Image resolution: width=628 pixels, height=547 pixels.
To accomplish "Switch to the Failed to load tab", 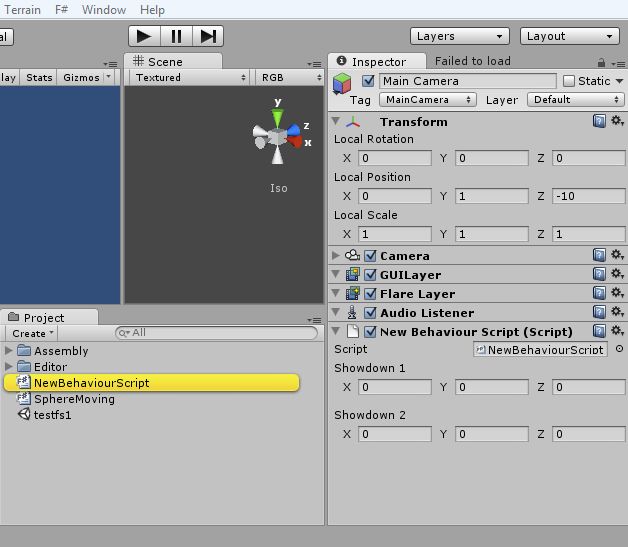I will pyautogui.click(x=473, y=61).
